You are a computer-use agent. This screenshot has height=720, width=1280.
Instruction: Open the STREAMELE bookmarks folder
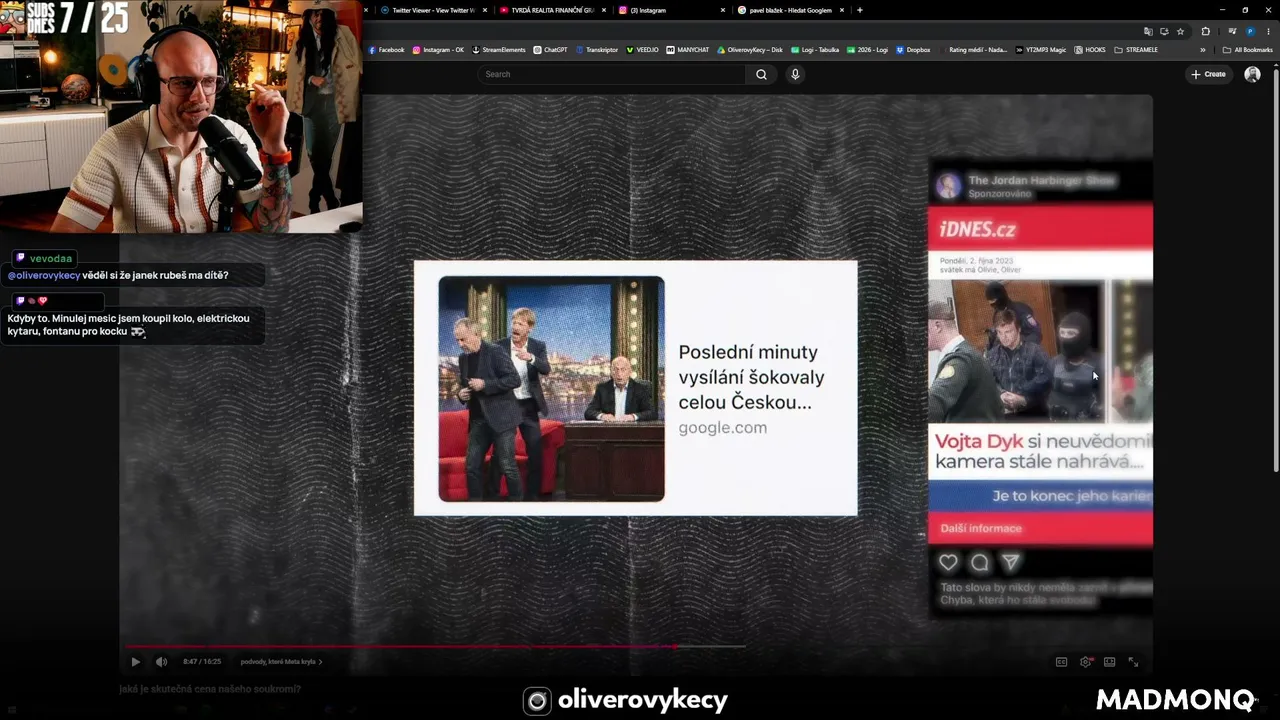(1135, 49)
